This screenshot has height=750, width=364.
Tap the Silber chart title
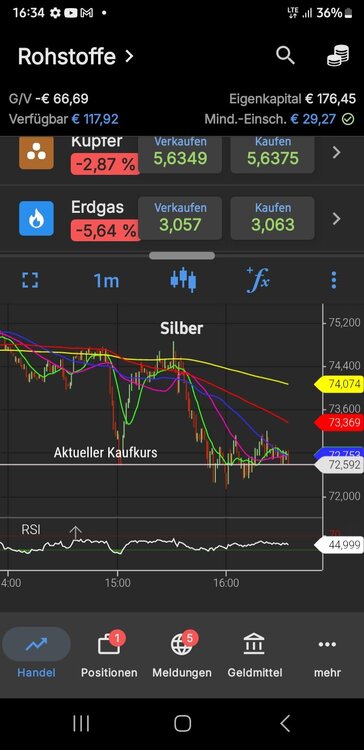(x=181, y=328)
